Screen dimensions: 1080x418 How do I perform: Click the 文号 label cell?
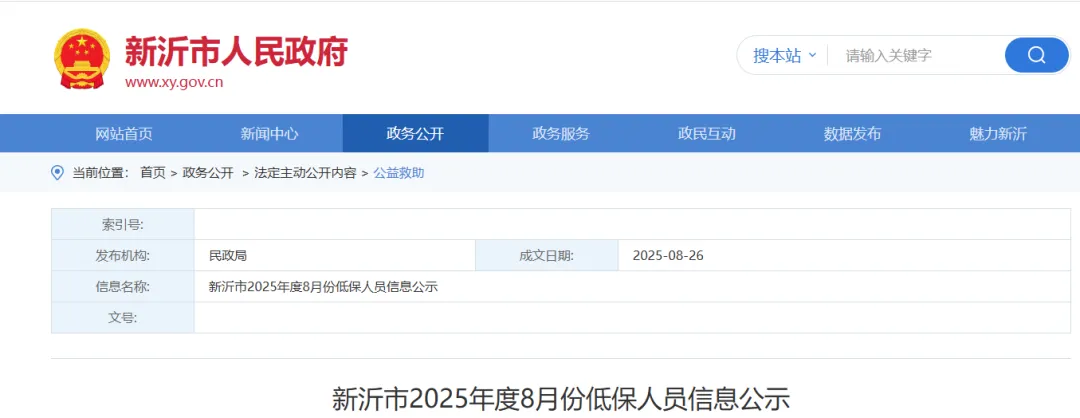click(123, 317)
